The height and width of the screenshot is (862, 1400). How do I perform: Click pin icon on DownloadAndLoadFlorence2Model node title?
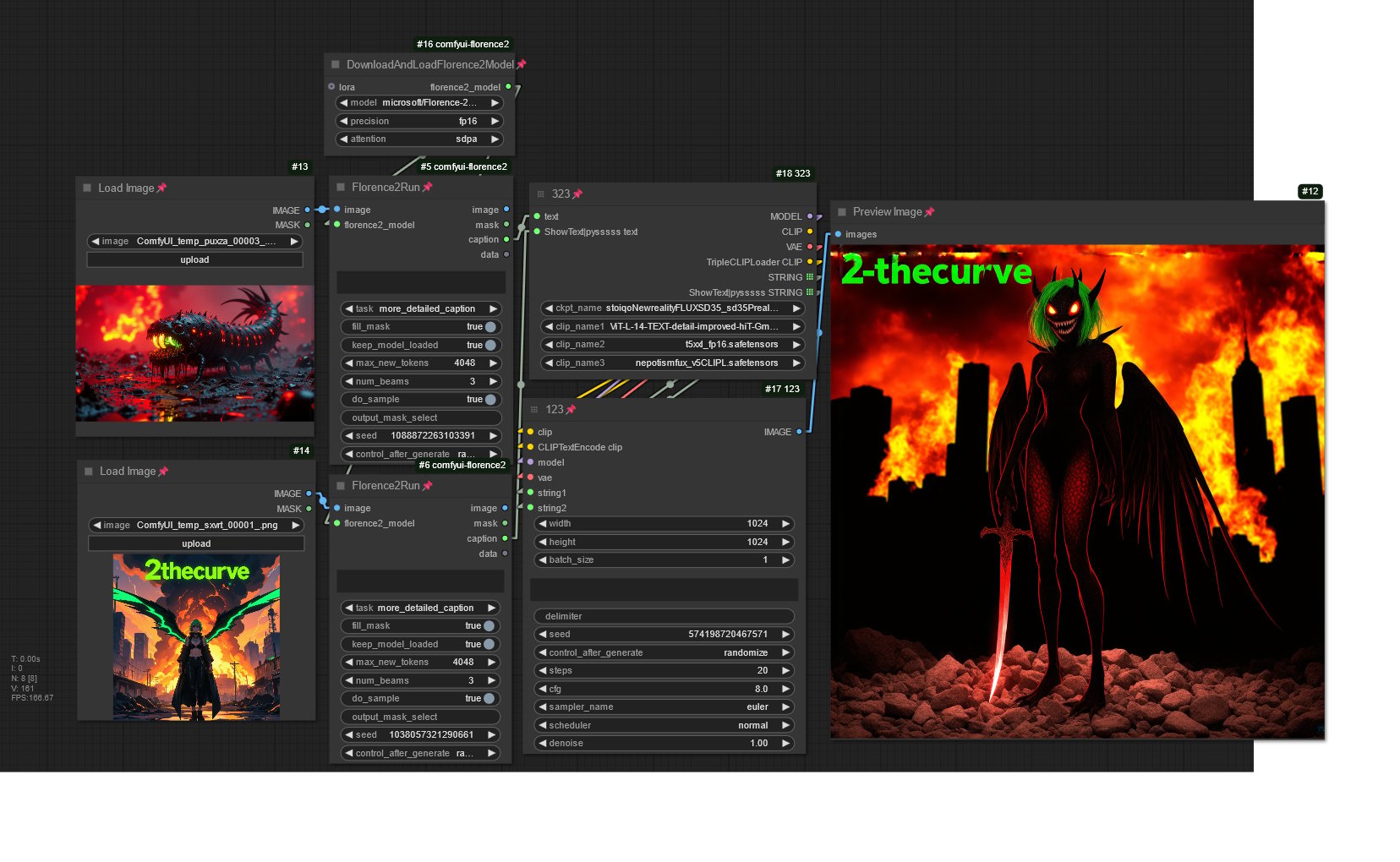522,64
